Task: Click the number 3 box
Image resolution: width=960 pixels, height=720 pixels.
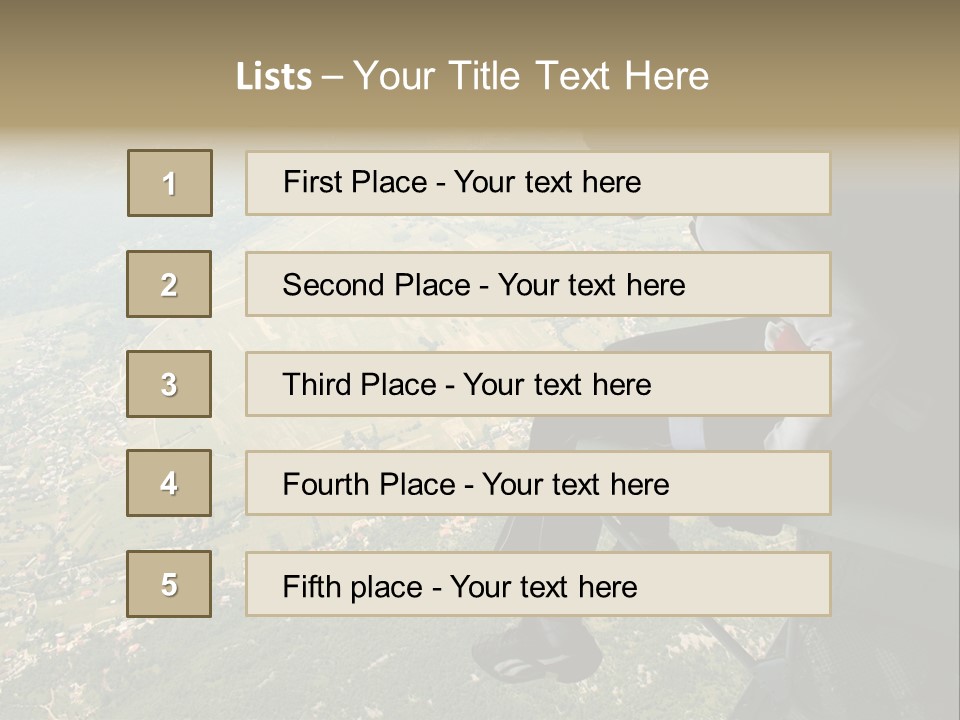Action: pyautogui.click(x=169, y=384)
